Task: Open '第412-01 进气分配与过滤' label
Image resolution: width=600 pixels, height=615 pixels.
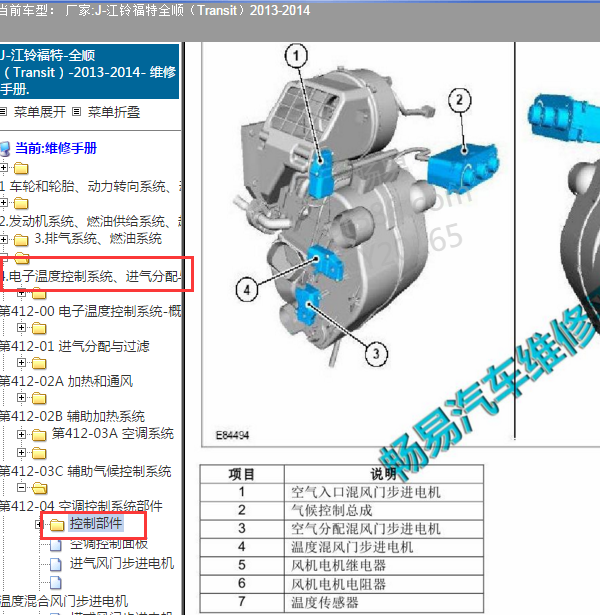Action: pos(75,346)
